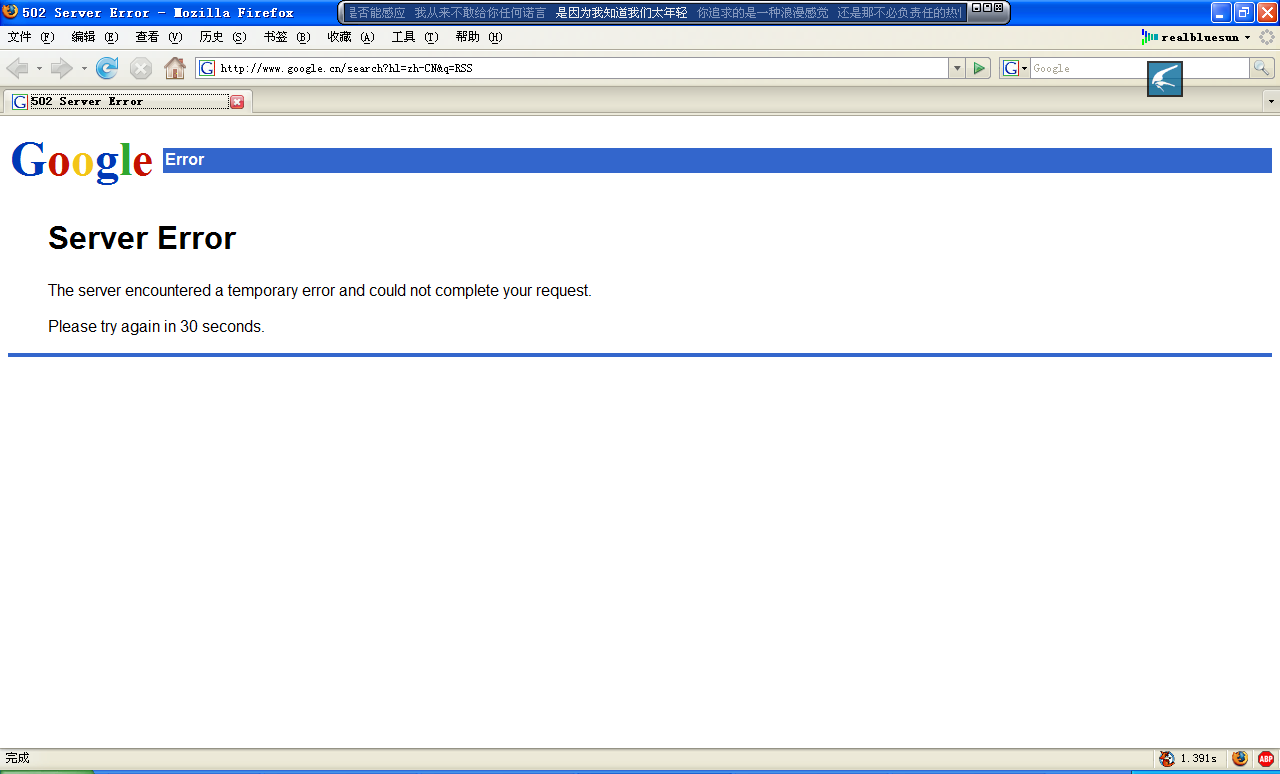Go forward with the Forward arrow button

(62, 68)
